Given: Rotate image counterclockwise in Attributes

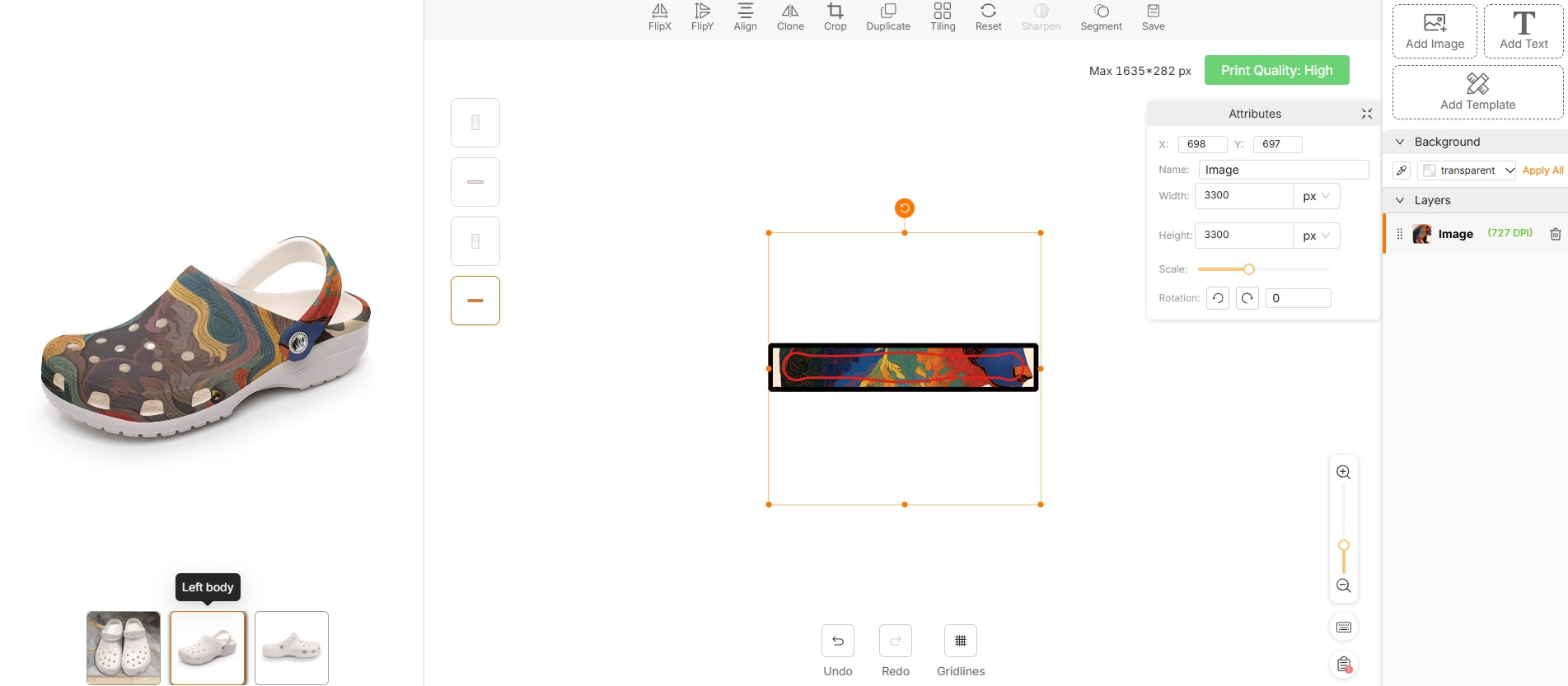Looking at the screenshot, I should pyautogui.click(x=1217, y=298).
